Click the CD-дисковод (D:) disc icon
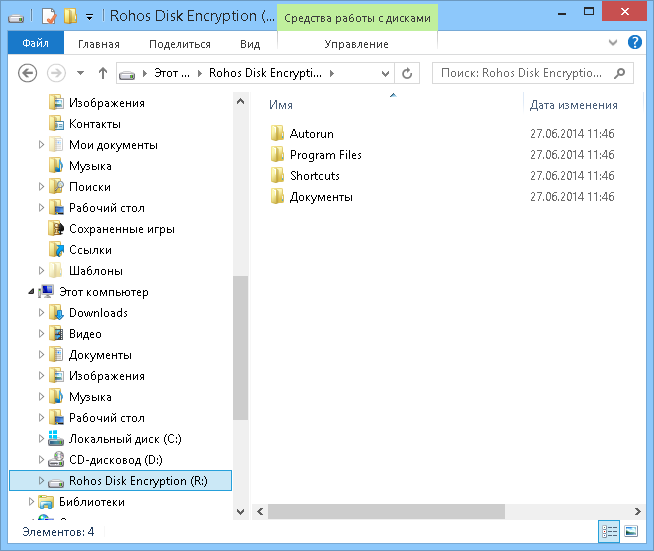 click(x=56, y=459)
